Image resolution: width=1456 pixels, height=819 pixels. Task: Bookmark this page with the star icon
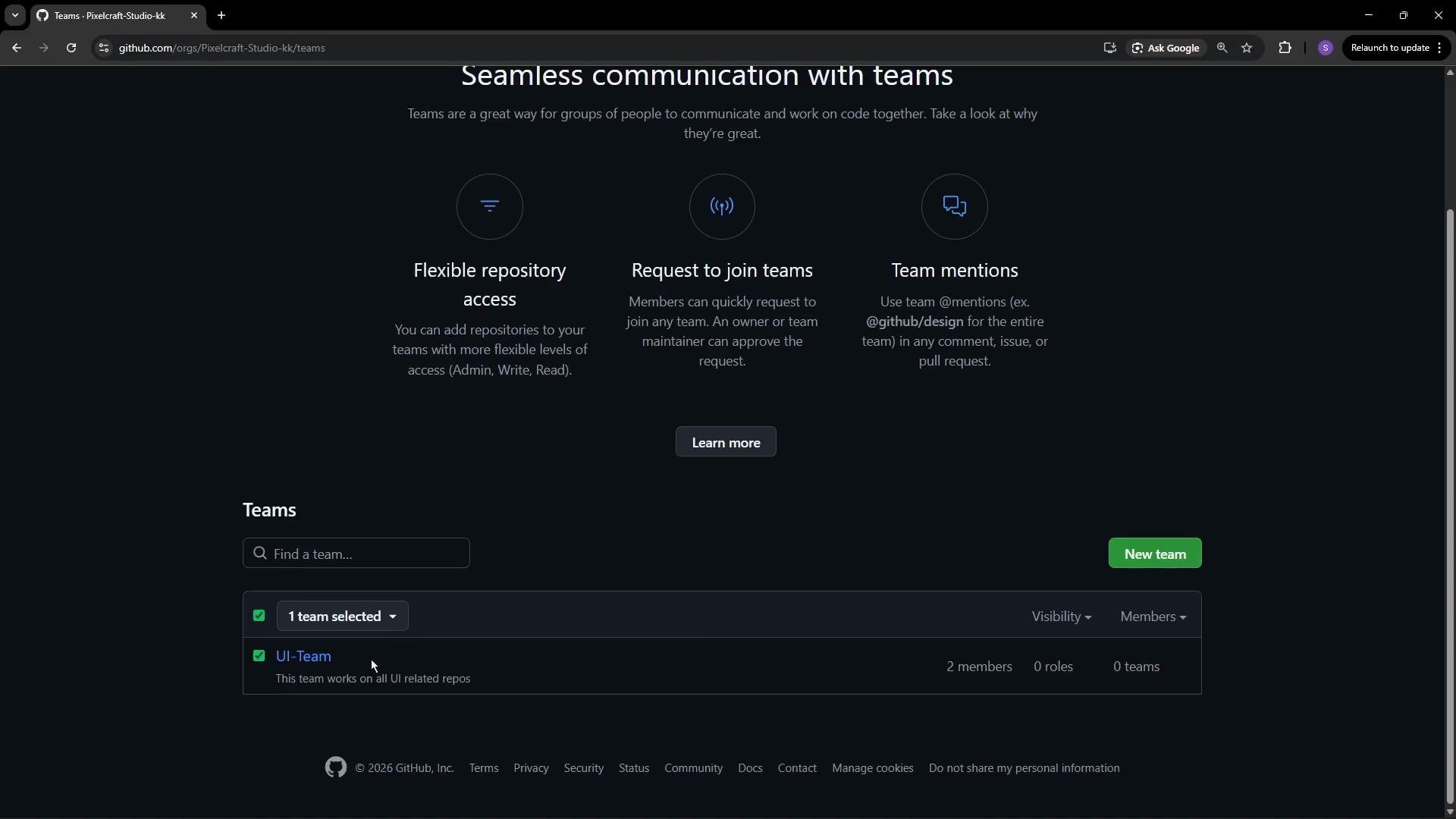click(x=1247, y=48)
